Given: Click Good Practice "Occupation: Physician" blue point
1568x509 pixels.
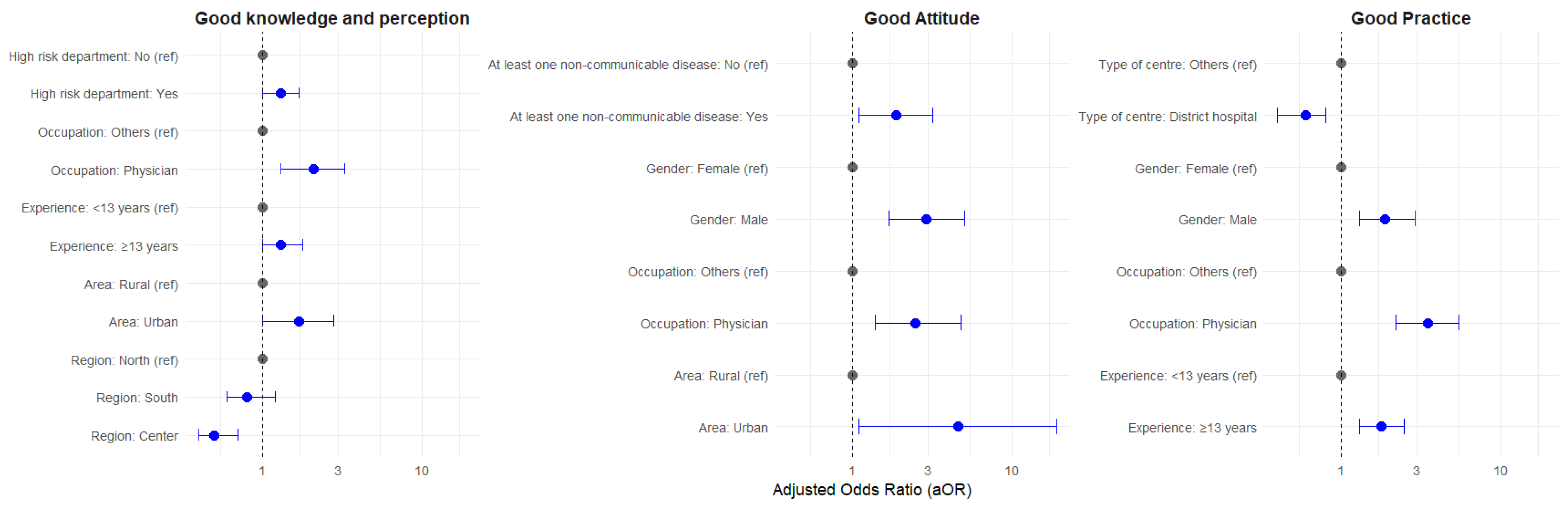Looking at the screenshot, I should tap(1427, 323).
